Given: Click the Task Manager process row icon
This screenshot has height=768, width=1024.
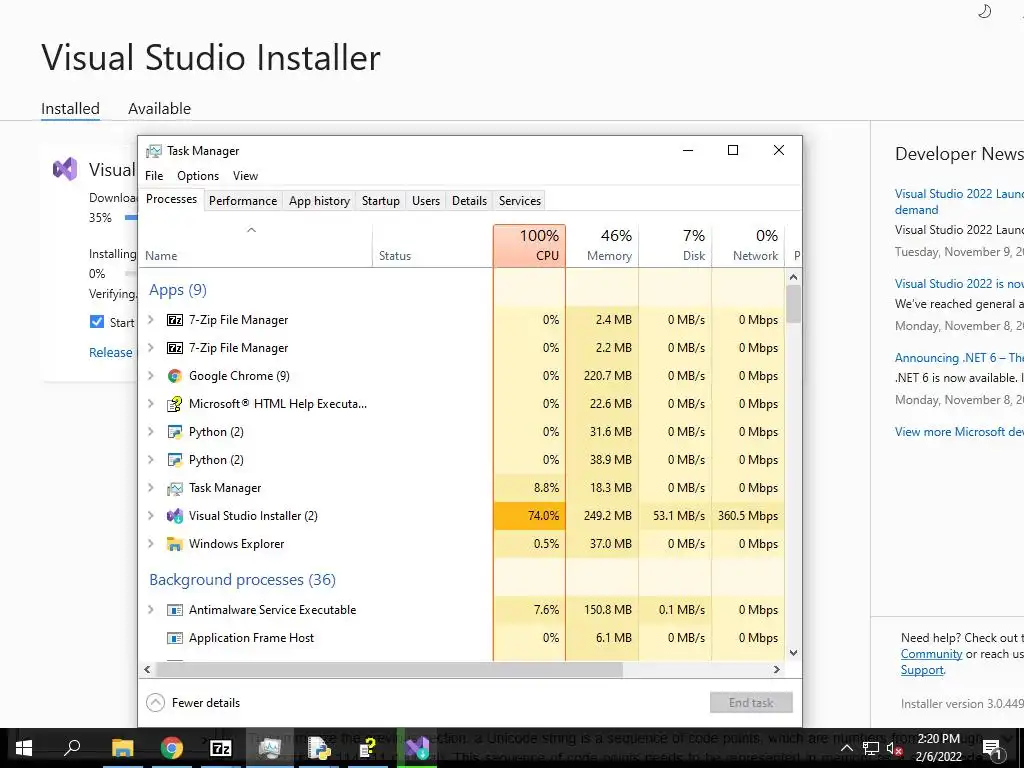Looking at the screenshot, I should 174,488.
